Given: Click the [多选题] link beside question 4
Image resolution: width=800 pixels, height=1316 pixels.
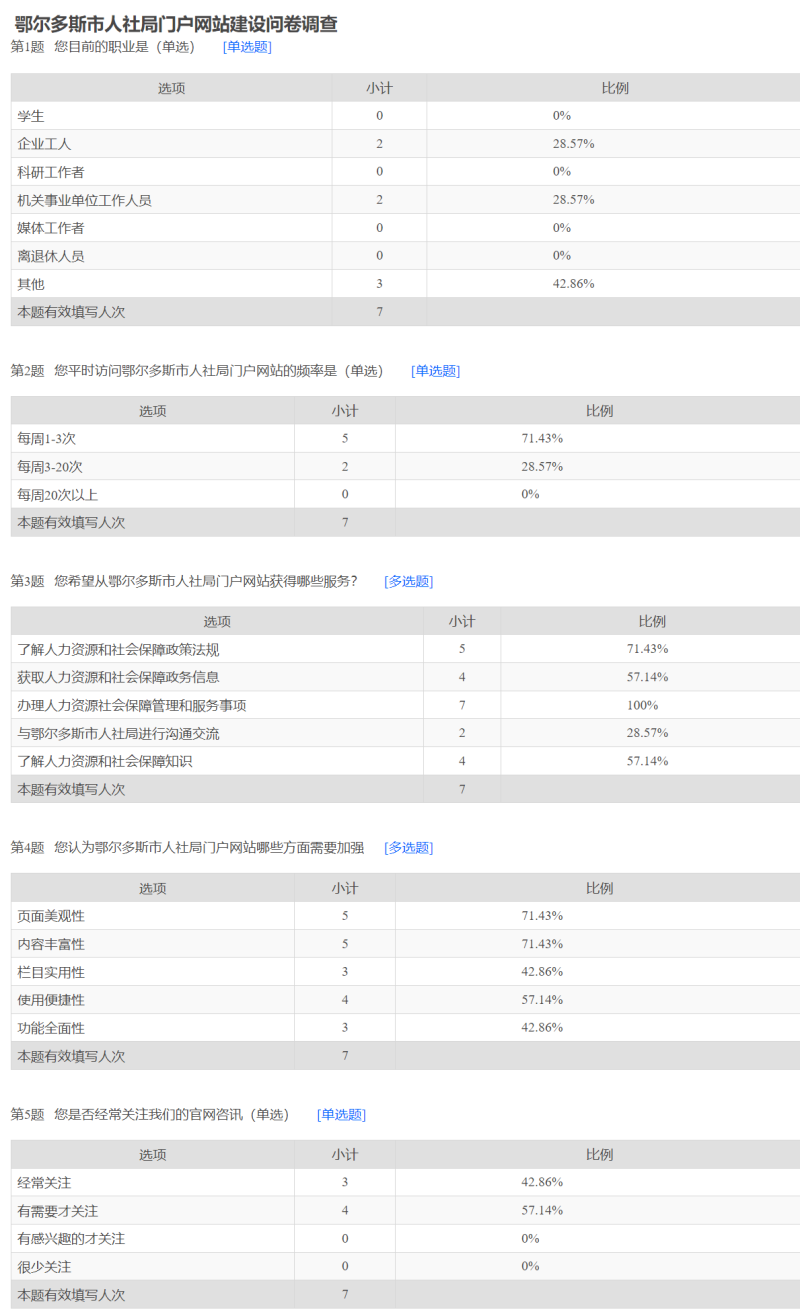Looking at the screenshot, I should (408, 848).
